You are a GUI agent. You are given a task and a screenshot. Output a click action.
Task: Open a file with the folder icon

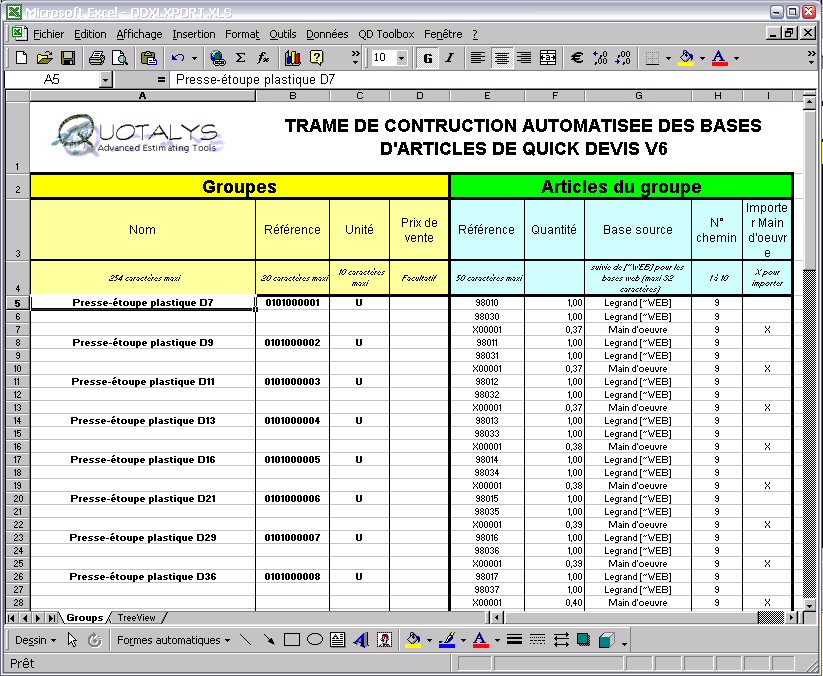[46, 58]
